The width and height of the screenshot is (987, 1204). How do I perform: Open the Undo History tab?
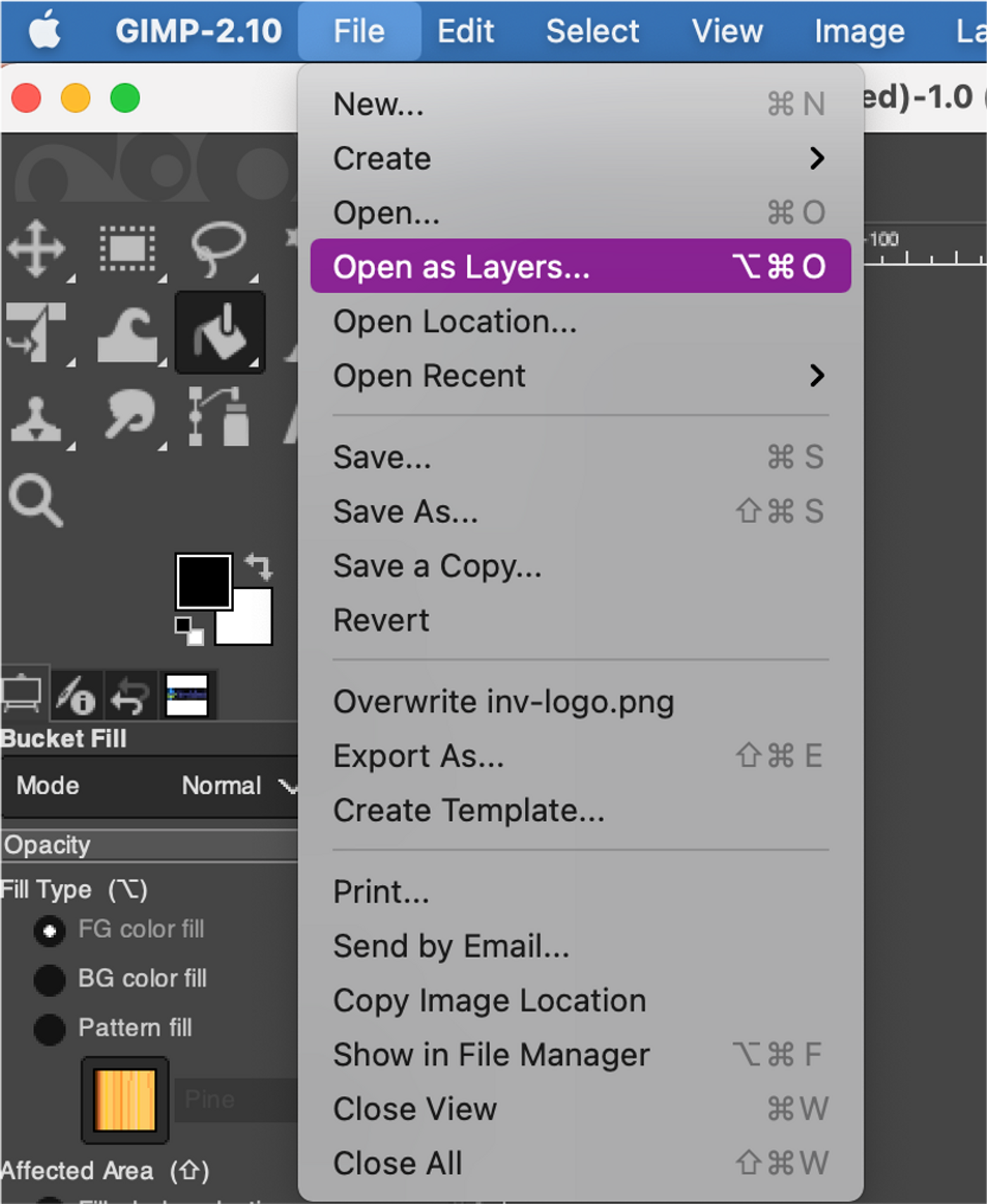point(131,695)
